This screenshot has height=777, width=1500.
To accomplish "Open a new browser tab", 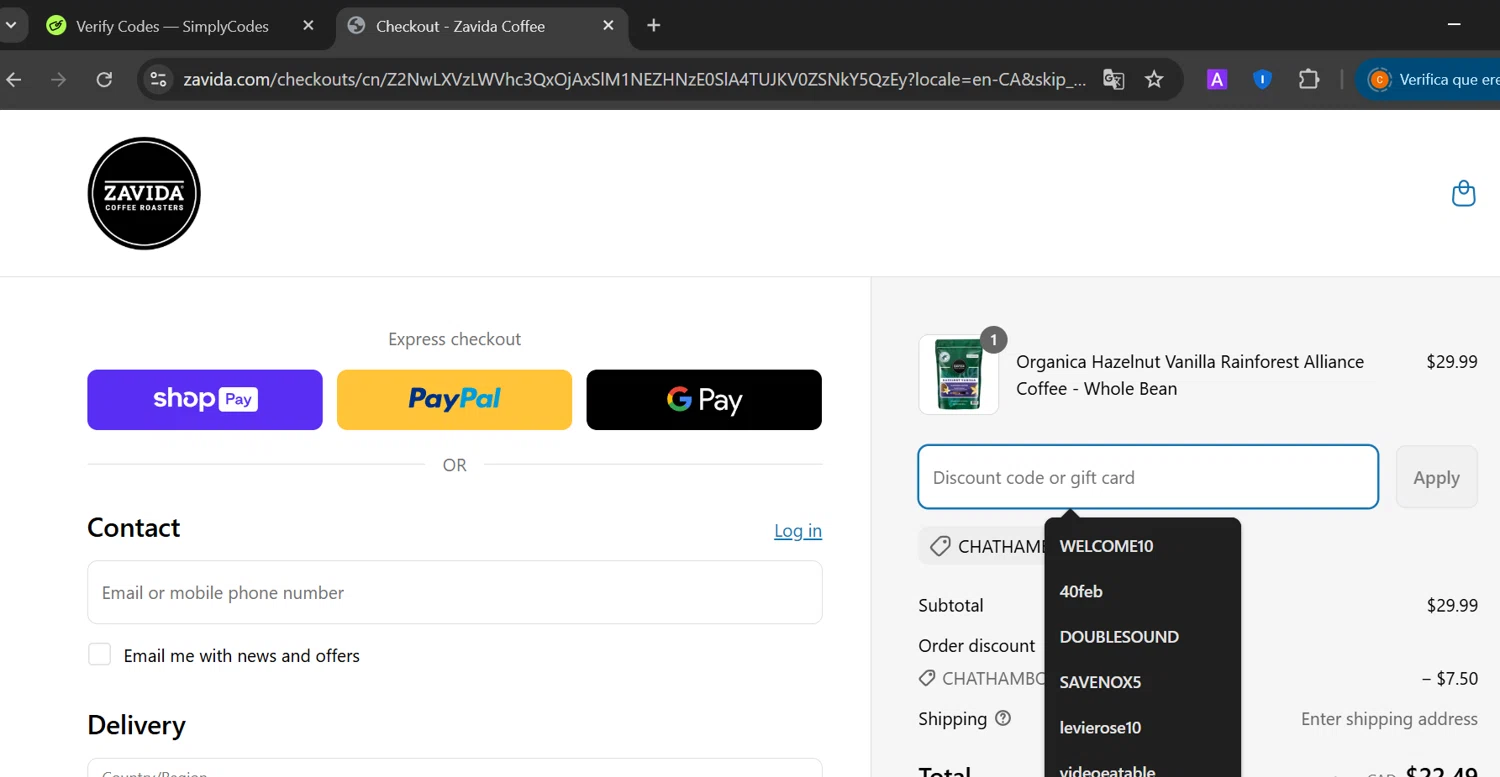I will (x=654, y=25).
